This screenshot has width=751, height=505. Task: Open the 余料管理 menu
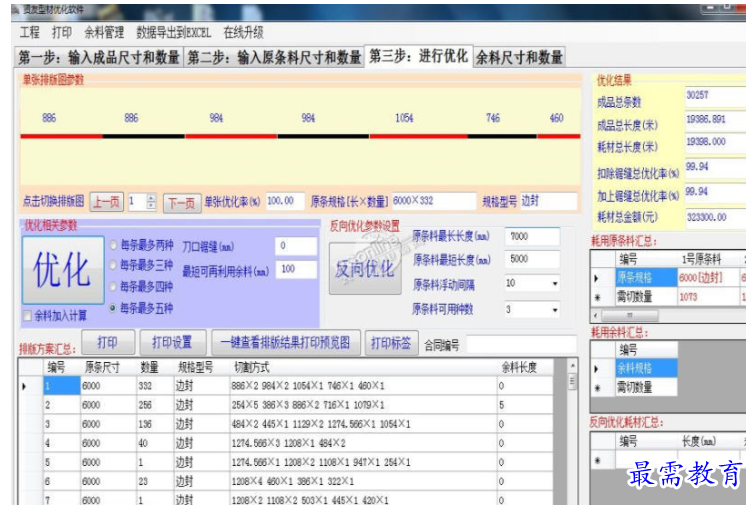(x=104, y=32)
